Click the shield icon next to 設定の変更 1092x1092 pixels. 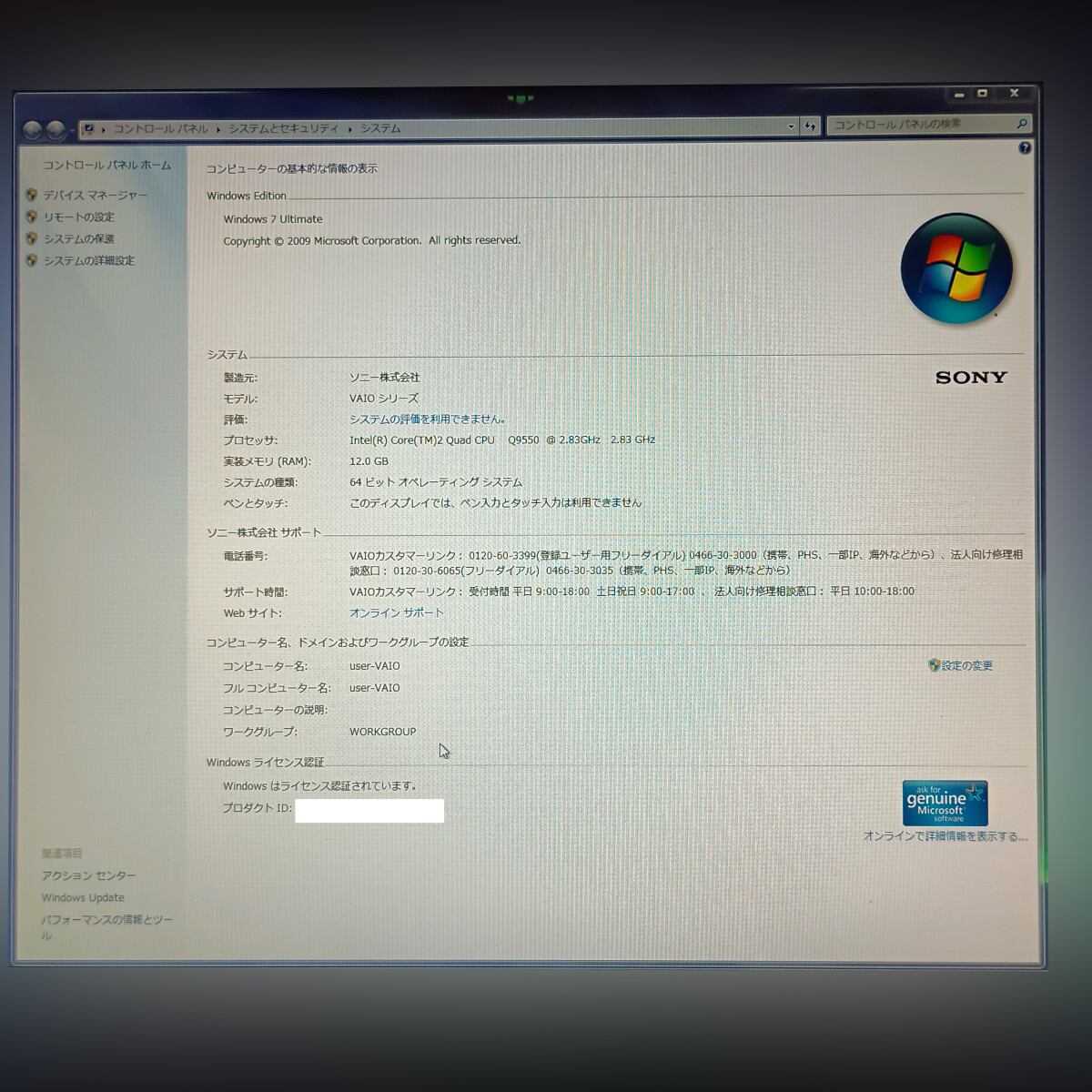pyautogui.click(x=934, y=665)
